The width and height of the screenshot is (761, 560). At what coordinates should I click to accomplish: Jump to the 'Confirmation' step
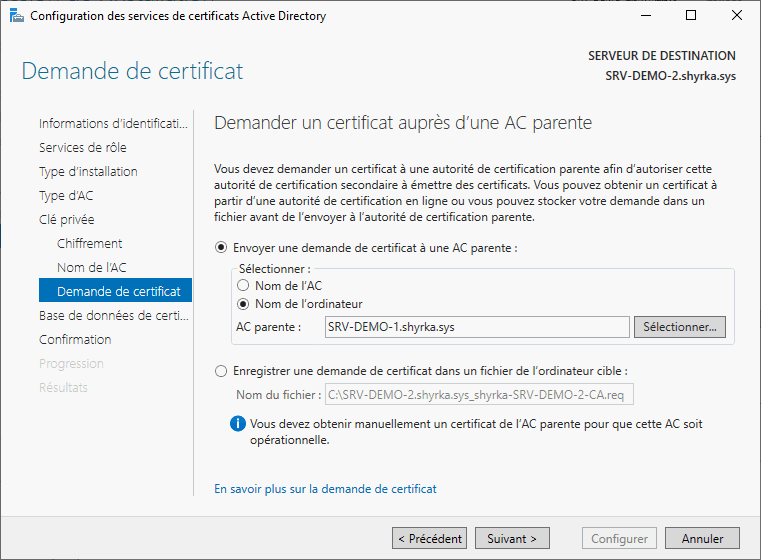point(75,340)
